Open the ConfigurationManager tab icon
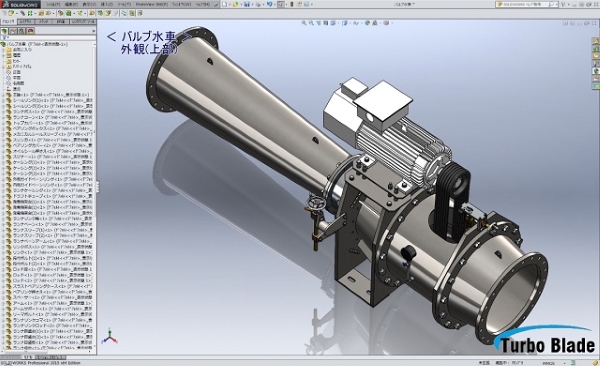 [x=21, y=31]
